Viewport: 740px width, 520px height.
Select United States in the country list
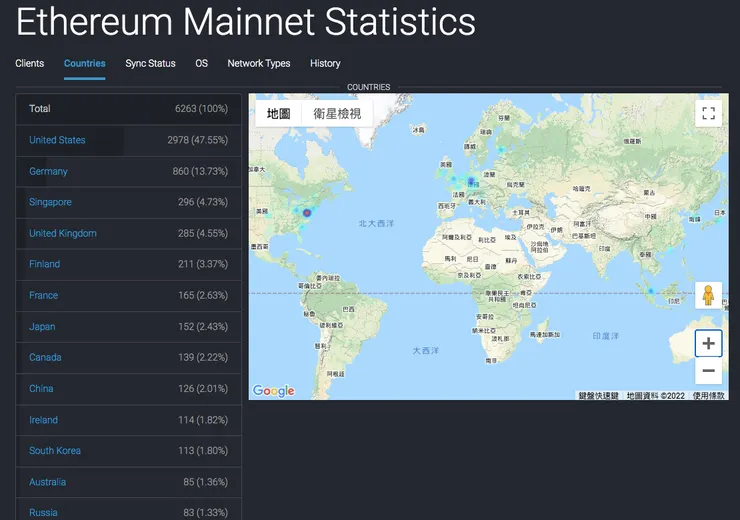[x=57, y=140]
